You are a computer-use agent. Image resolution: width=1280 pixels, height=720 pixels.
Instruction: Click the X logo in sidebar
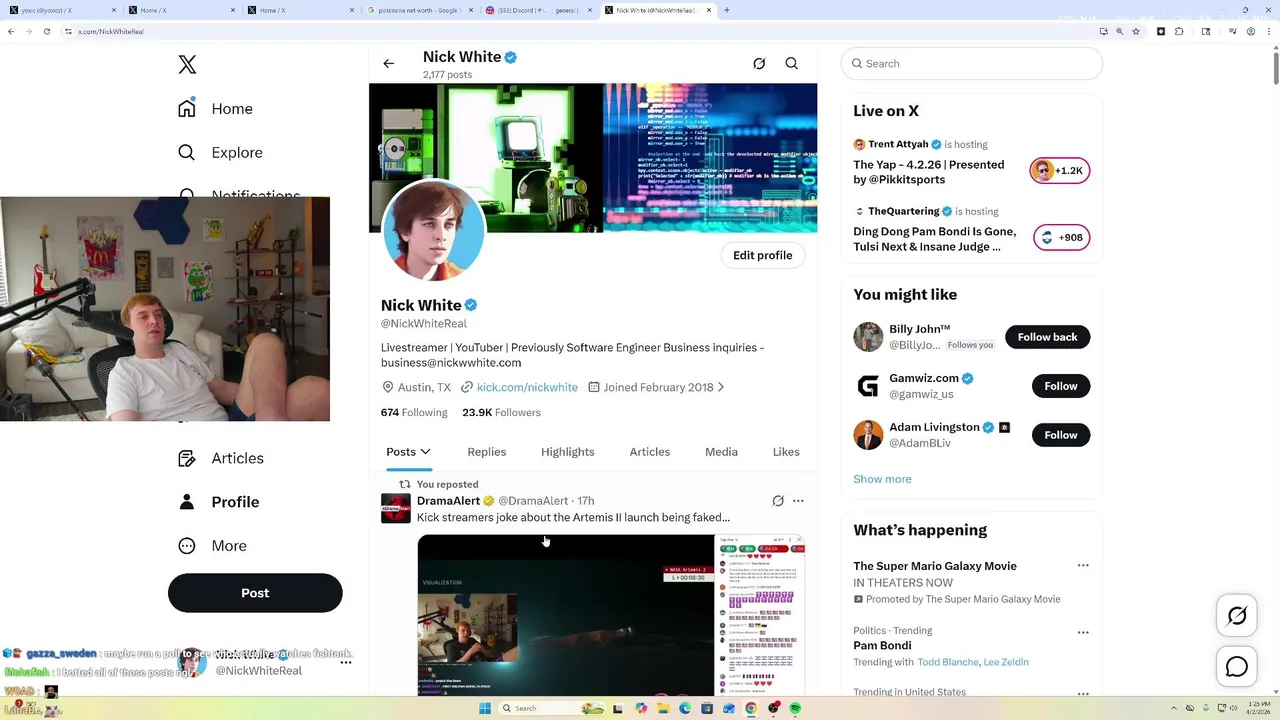187,65
